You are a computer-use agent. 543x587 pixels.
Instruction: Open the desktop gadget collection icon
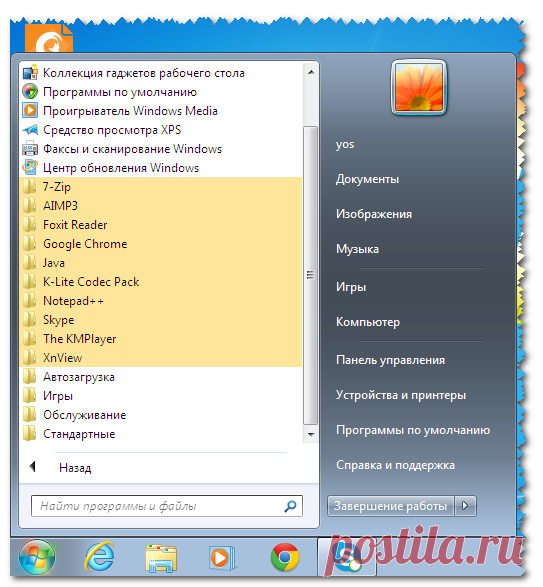[30, 73]
